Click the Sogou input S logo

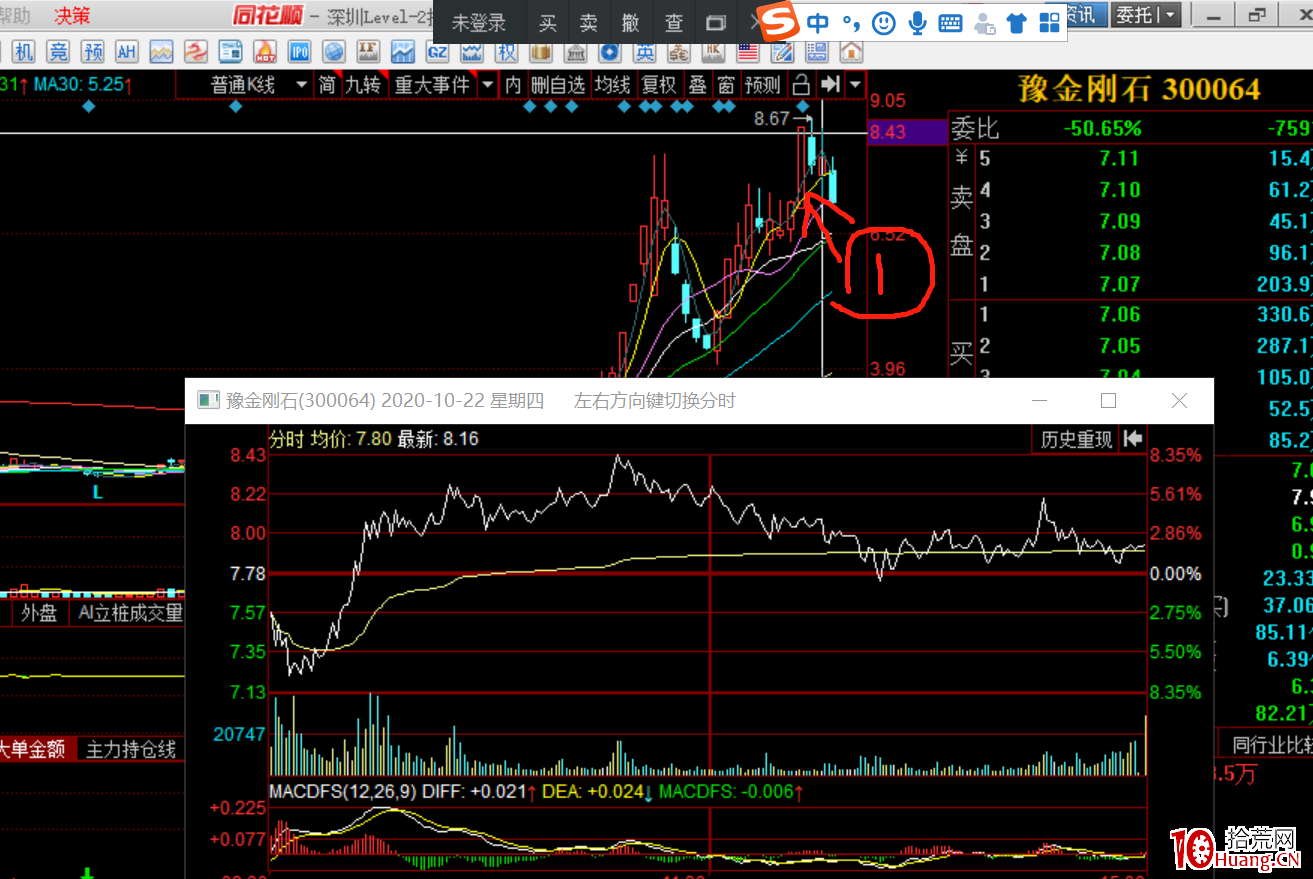coord(779,22)
